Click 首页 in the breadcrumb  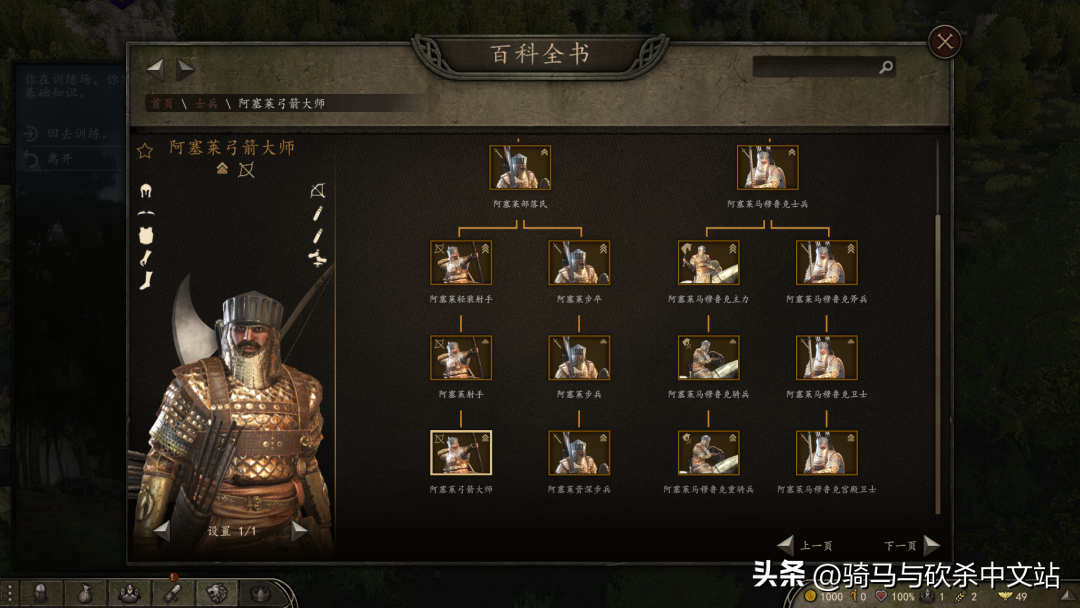(162, 103)
